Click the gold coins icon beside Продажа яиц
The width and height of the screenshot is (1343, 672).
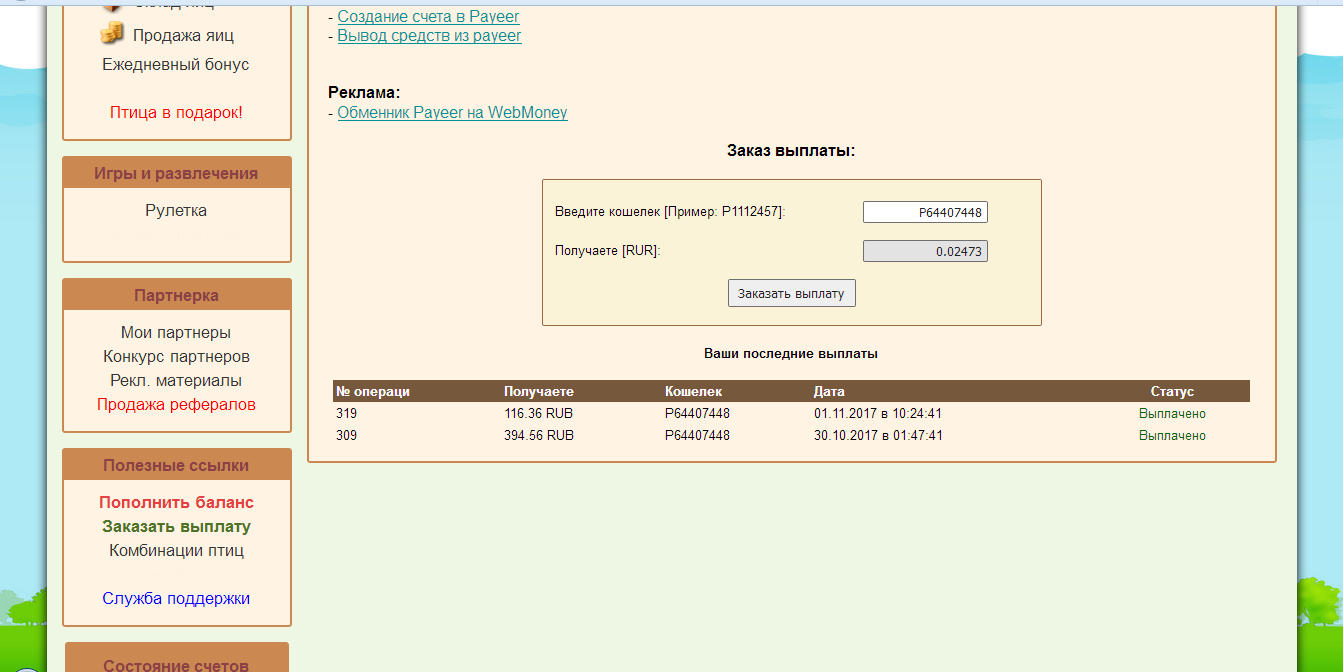coord(112,33)
